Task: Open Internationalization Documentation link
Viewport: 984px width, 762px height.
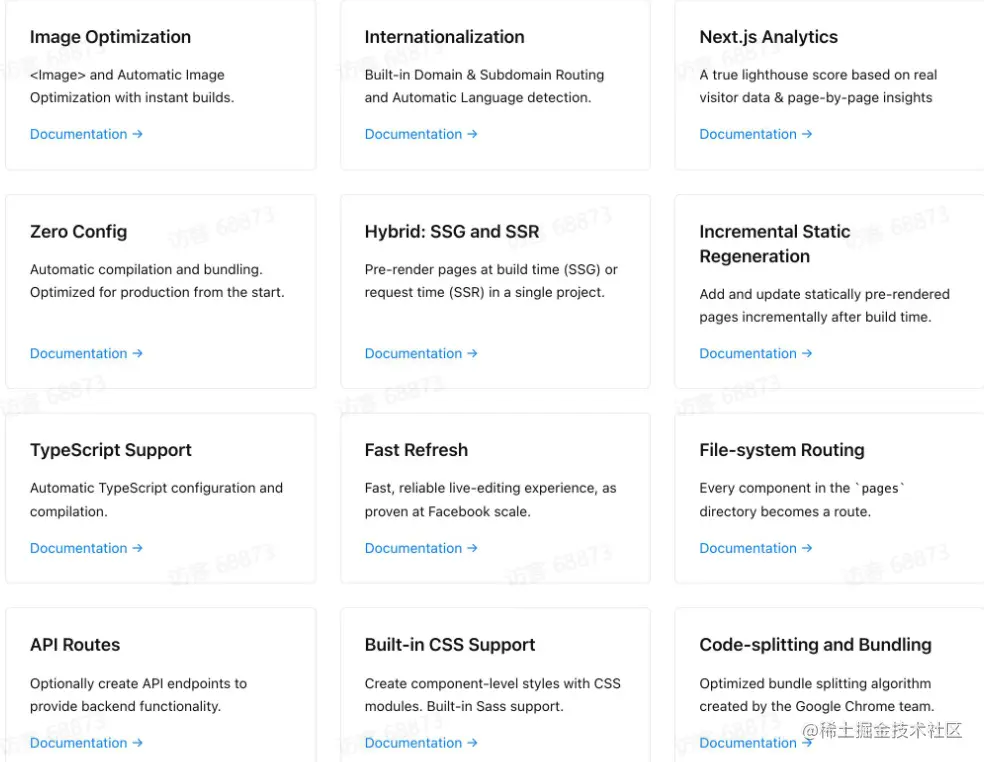Action: click(420, 134)
